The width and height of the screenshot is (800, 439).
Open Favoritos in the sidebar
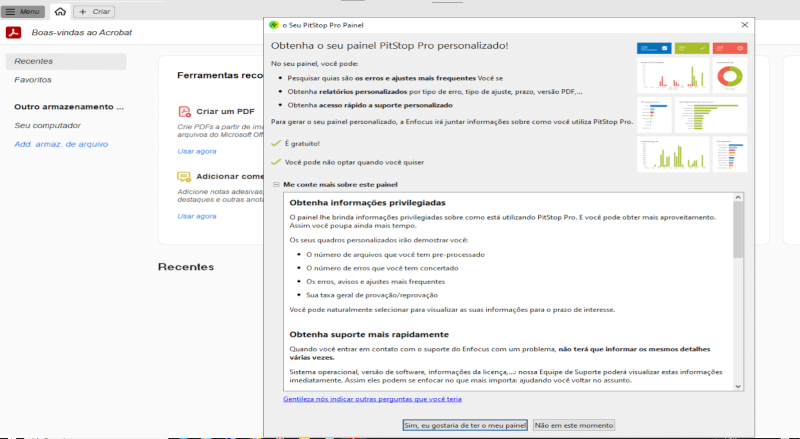pos(33,79)
